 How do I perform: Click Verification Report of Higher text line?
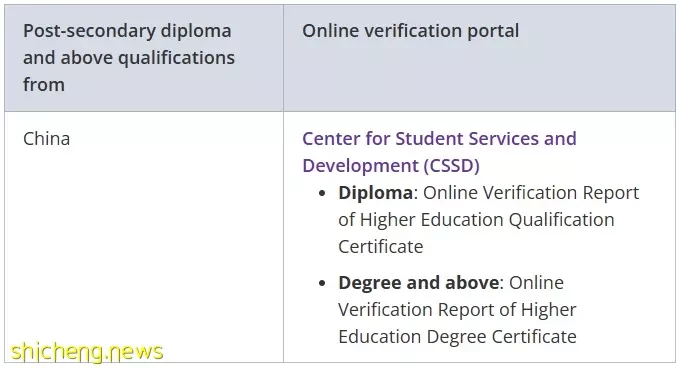(457, 310)
